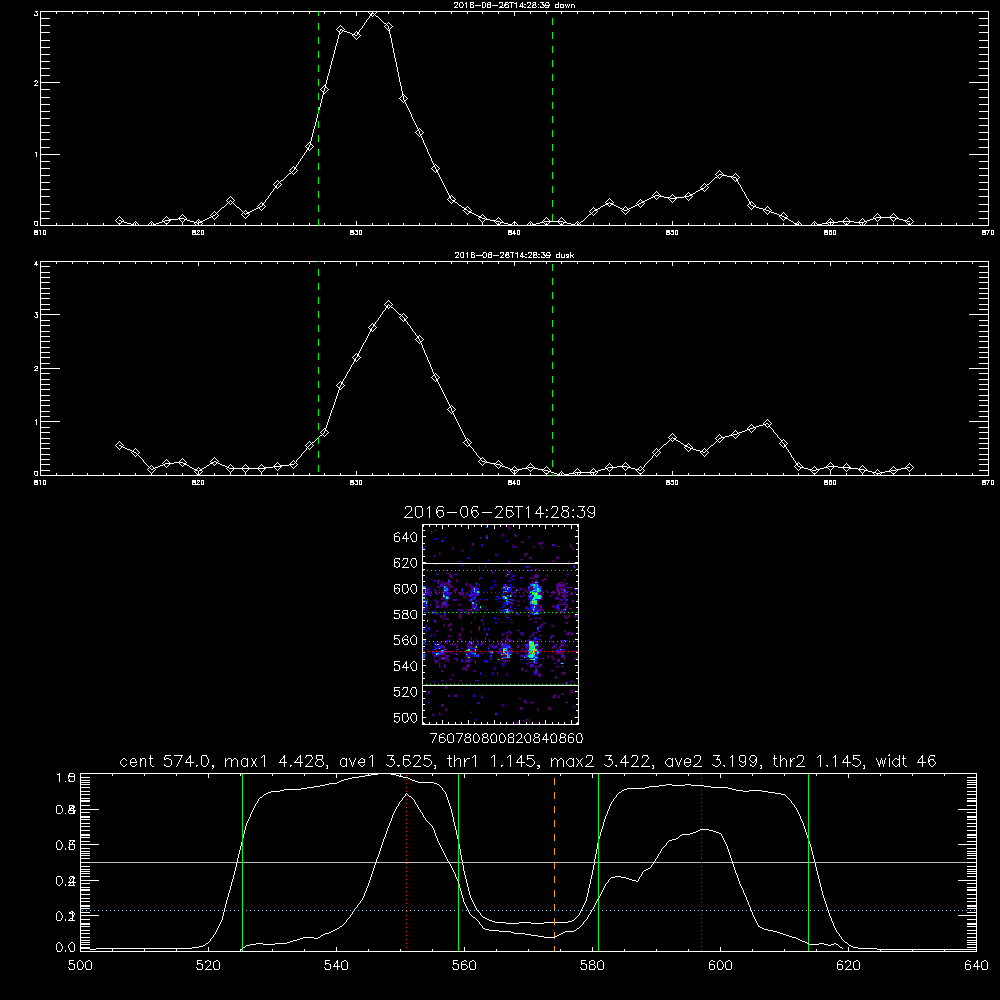
Task: Click the bottom plot x-axis label 560
Action: coord(464,966)
